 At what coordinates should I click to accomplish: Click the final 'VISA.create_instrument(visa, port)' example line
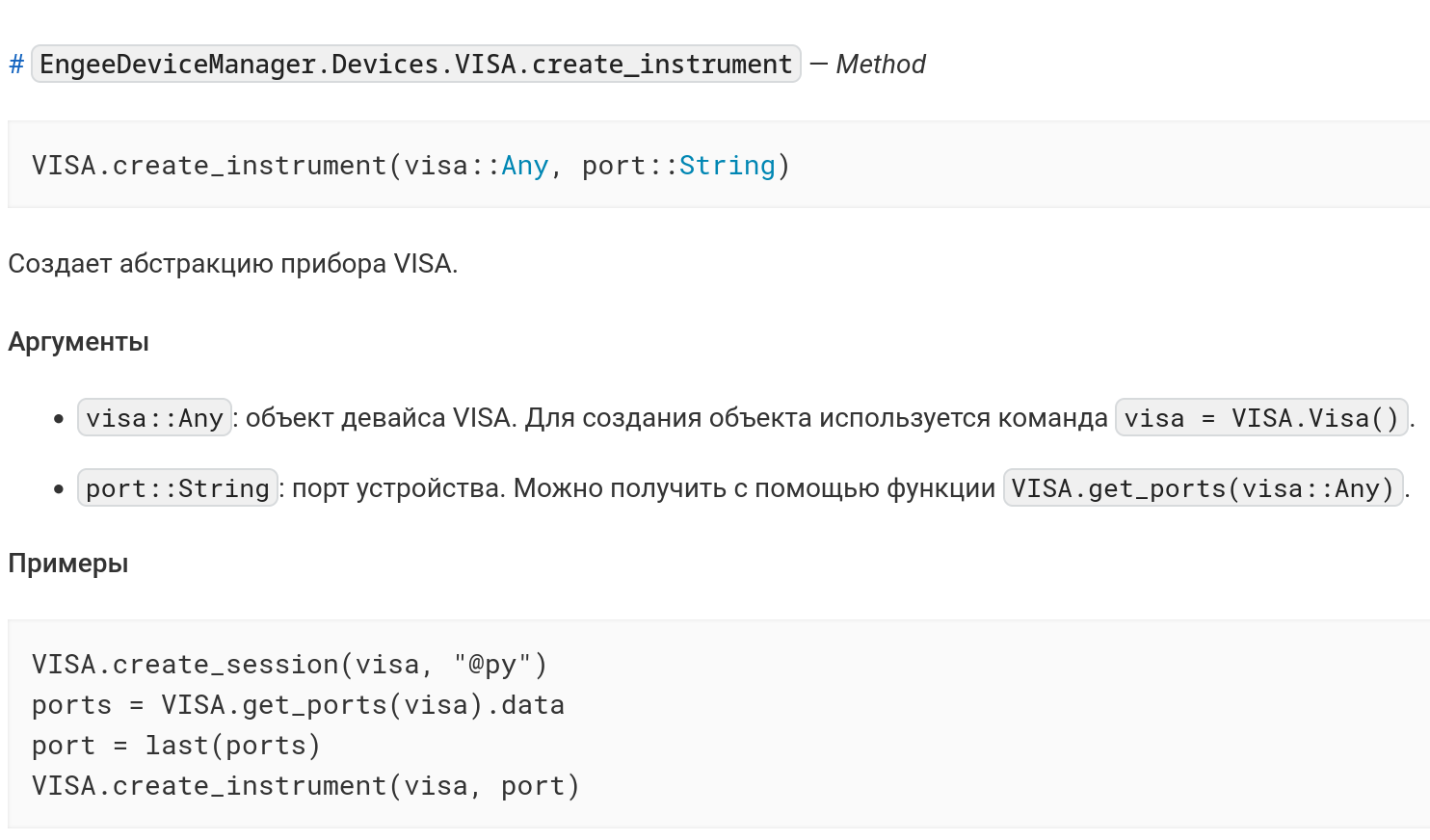[x=305, y=786]
